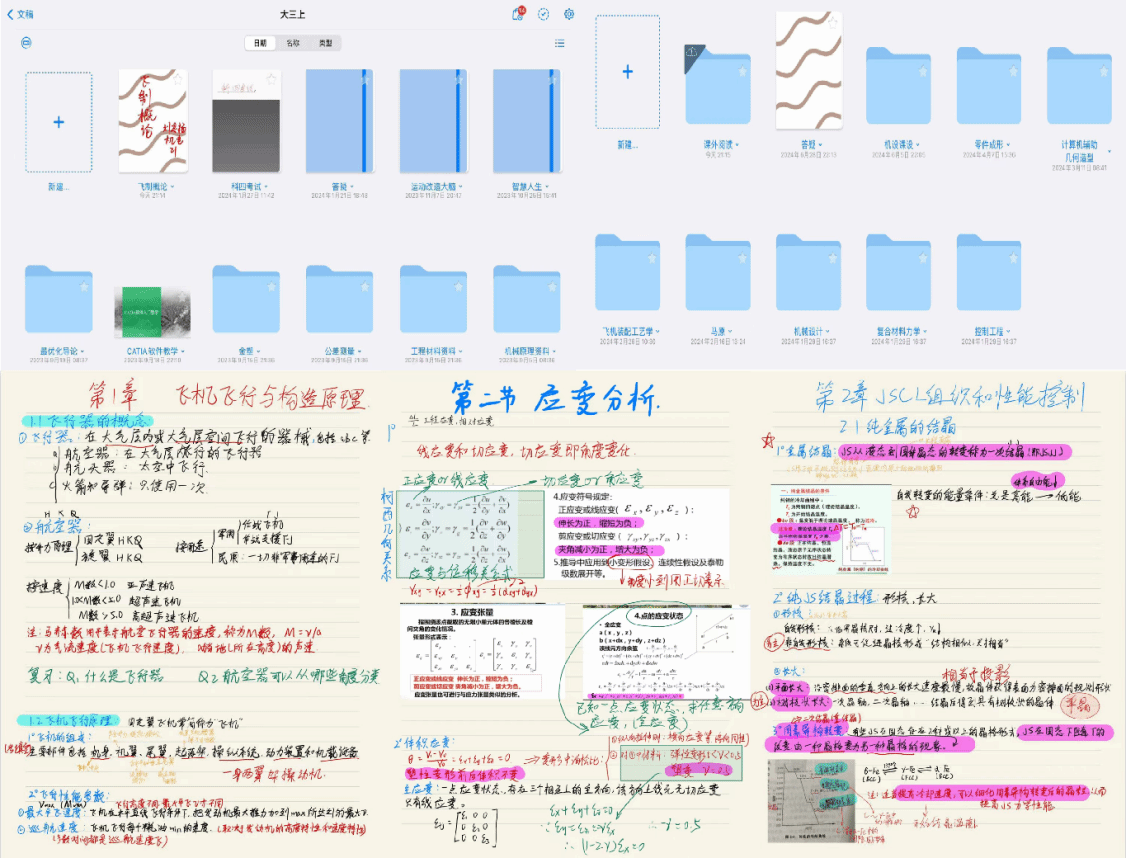Image resolution: width=1126 pixels, height=858 pixels.
Task: Open the notifications icon with red 14 badge
Action: click(x=518, y=14)
